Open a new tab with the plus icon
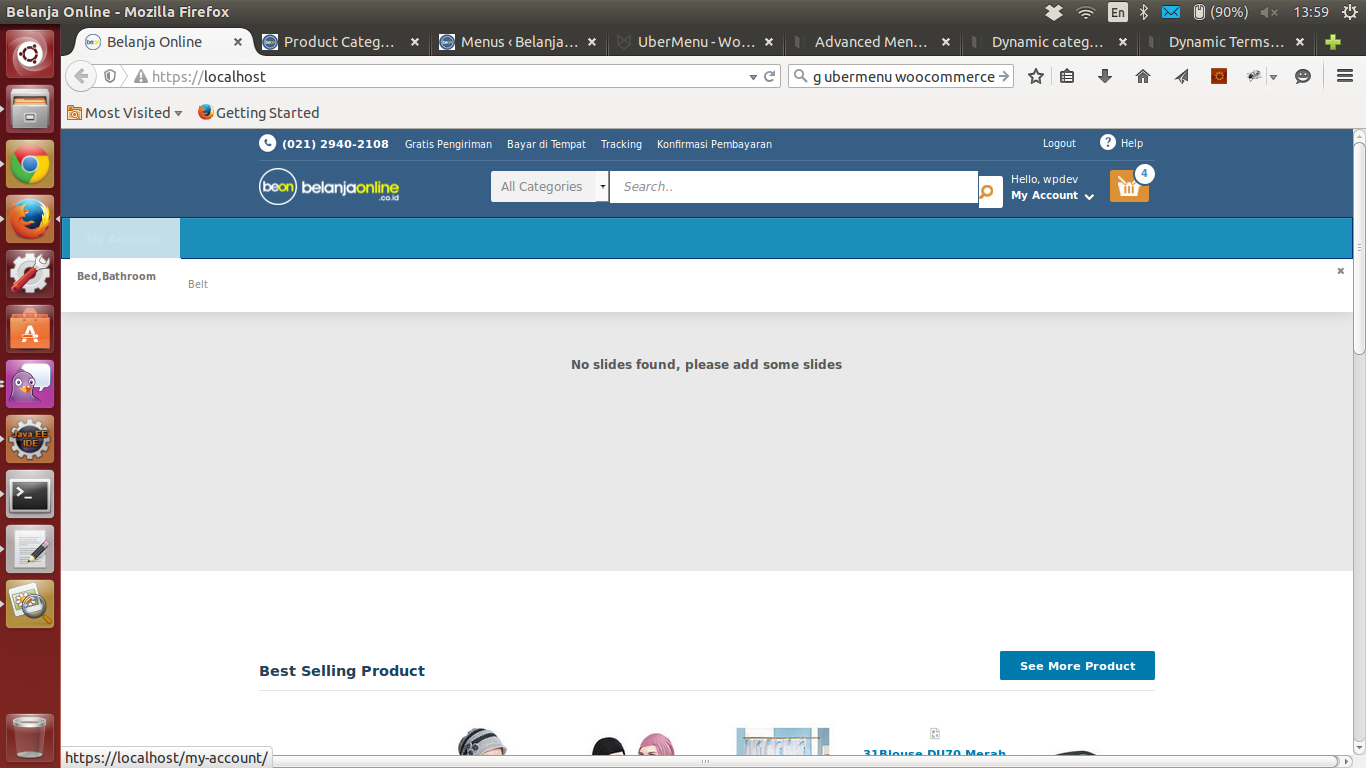The width and height of the screenshot is (1366, 768). (x=1332, y=42)
